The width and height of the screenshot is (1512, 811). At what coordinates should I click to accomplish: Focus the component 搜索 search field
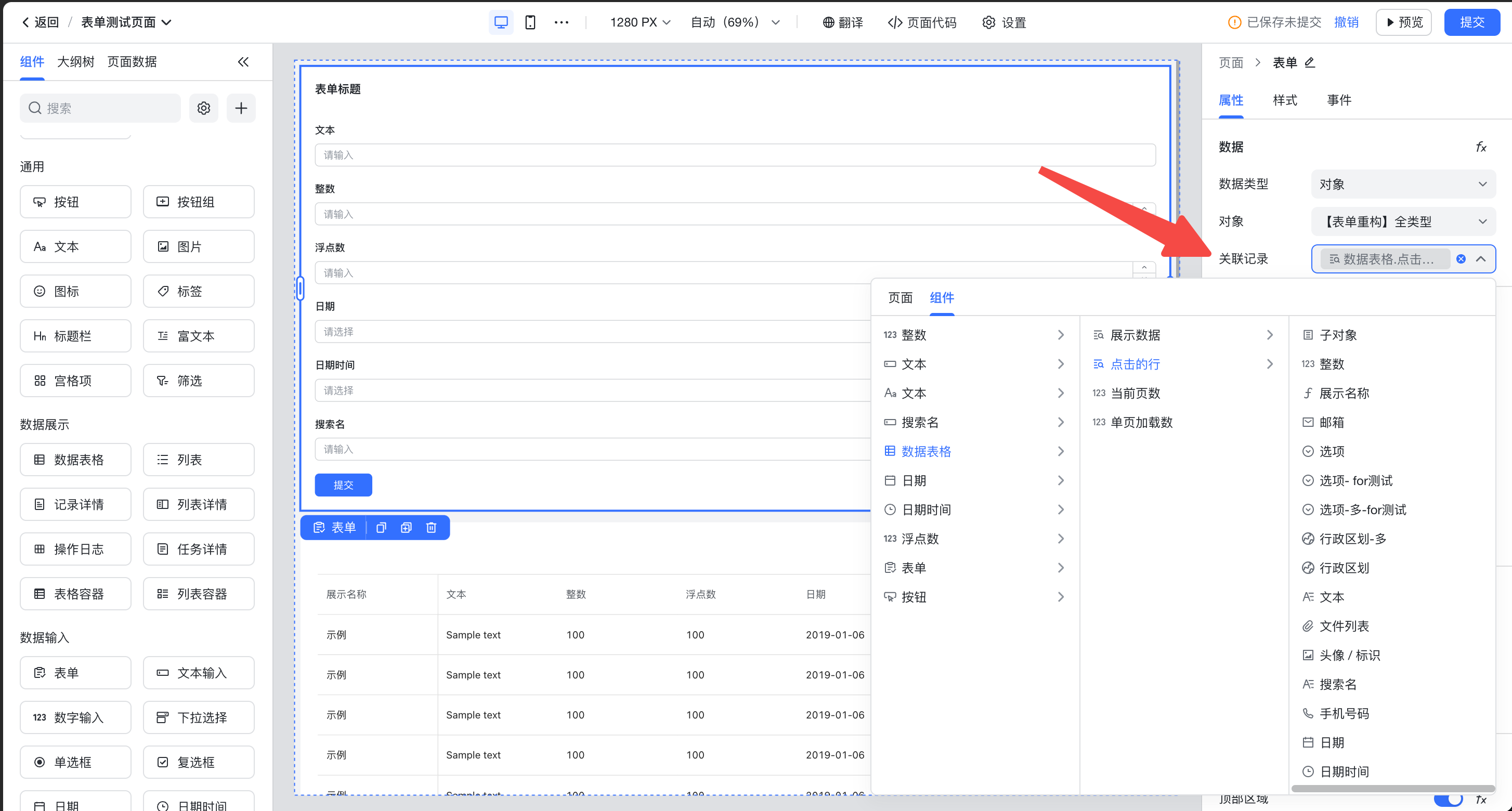pyautogui.click(x=100, y=108)
